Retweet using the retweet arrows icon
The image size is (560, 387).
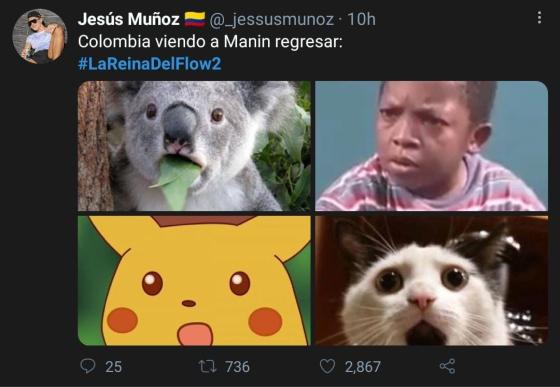[208, 366]
